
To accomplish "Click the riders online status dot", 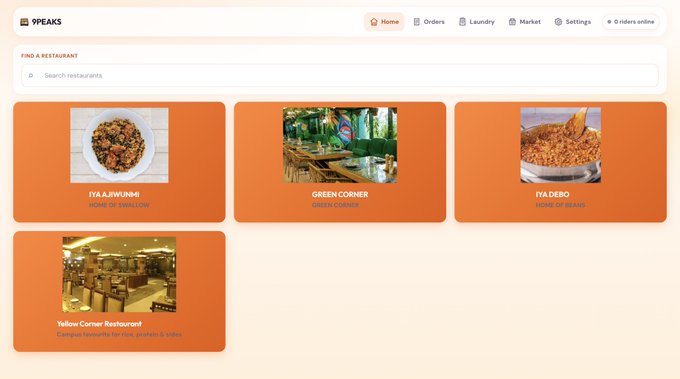I will pyautogui.click(x=609, y=22).
